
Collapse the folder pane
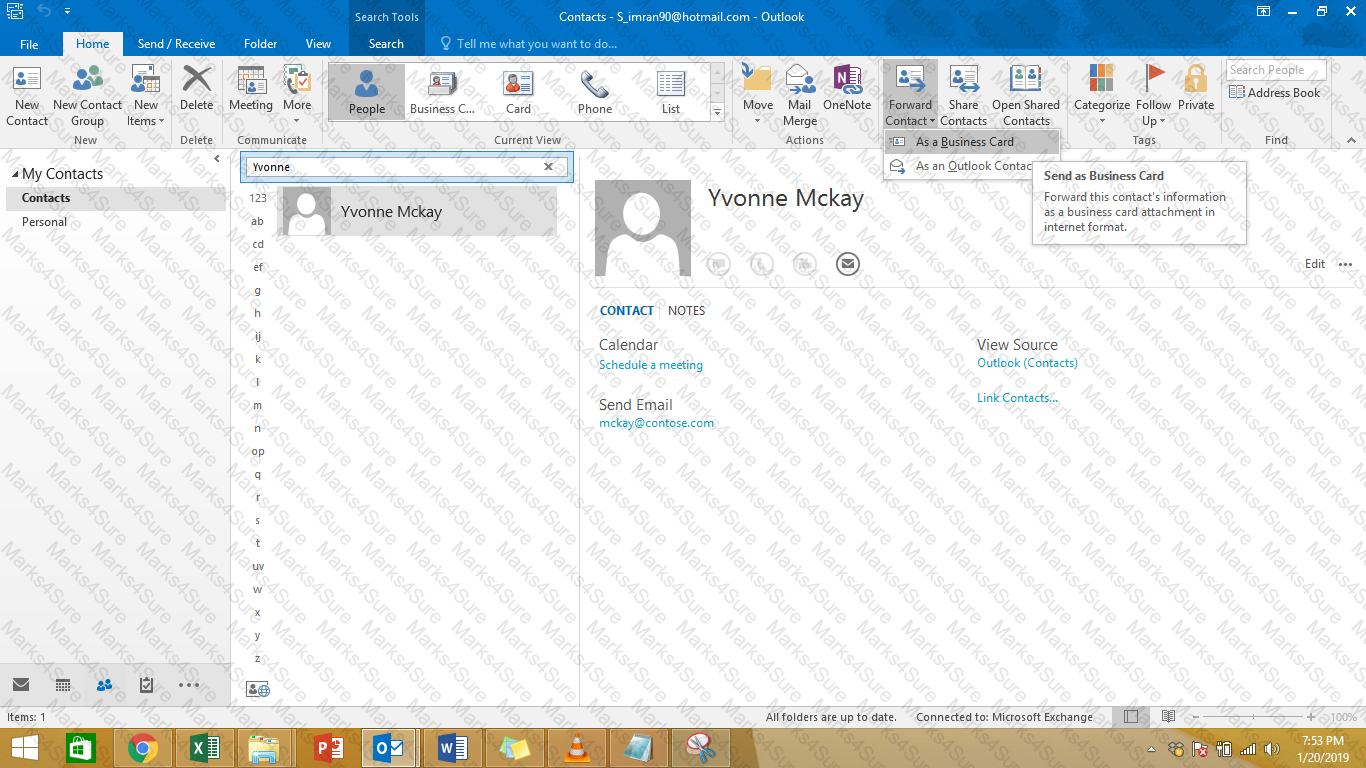[x=217, y=159]
